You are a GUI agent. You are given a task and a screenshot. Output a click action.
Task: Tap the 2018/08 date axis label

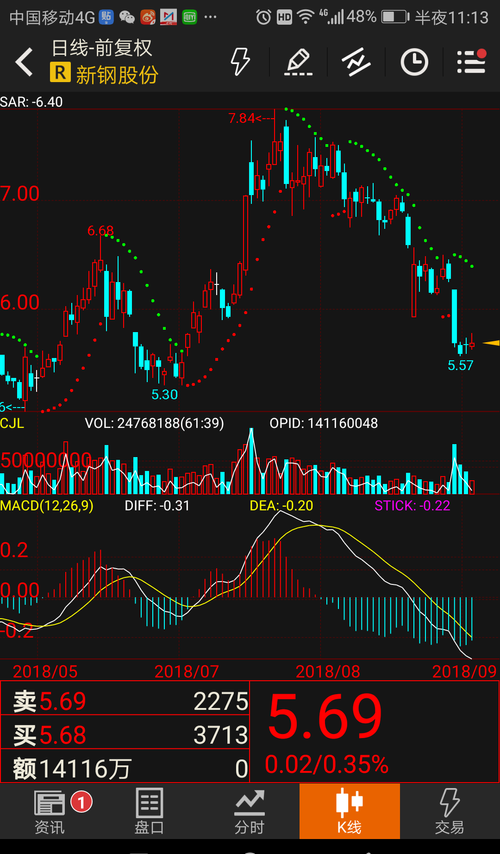pyautogui.click(x=328, y=671)
